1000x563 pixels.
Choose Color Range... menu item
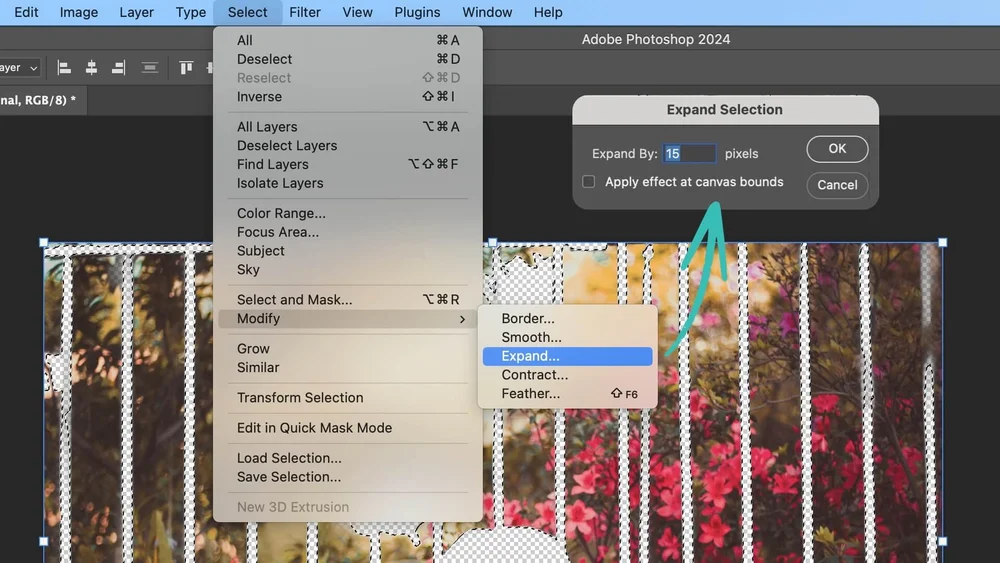pos(348,213)
